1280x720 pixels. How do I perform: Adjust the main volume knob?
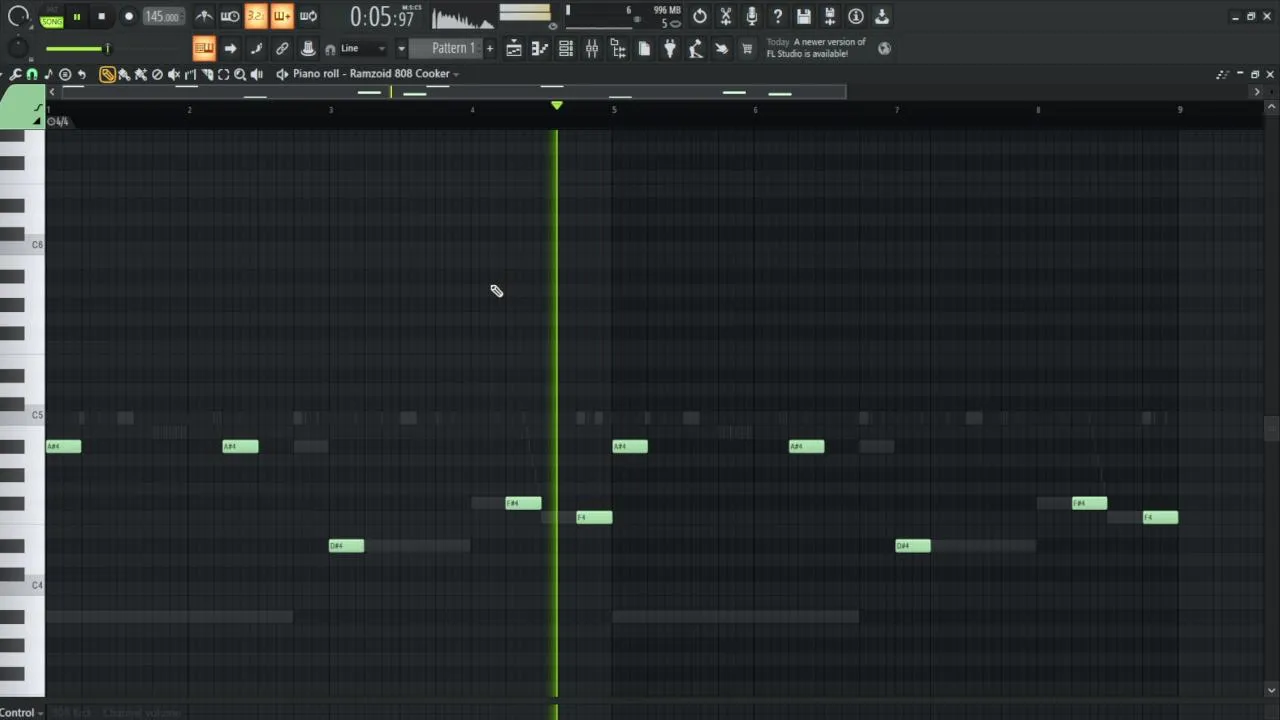18,16
